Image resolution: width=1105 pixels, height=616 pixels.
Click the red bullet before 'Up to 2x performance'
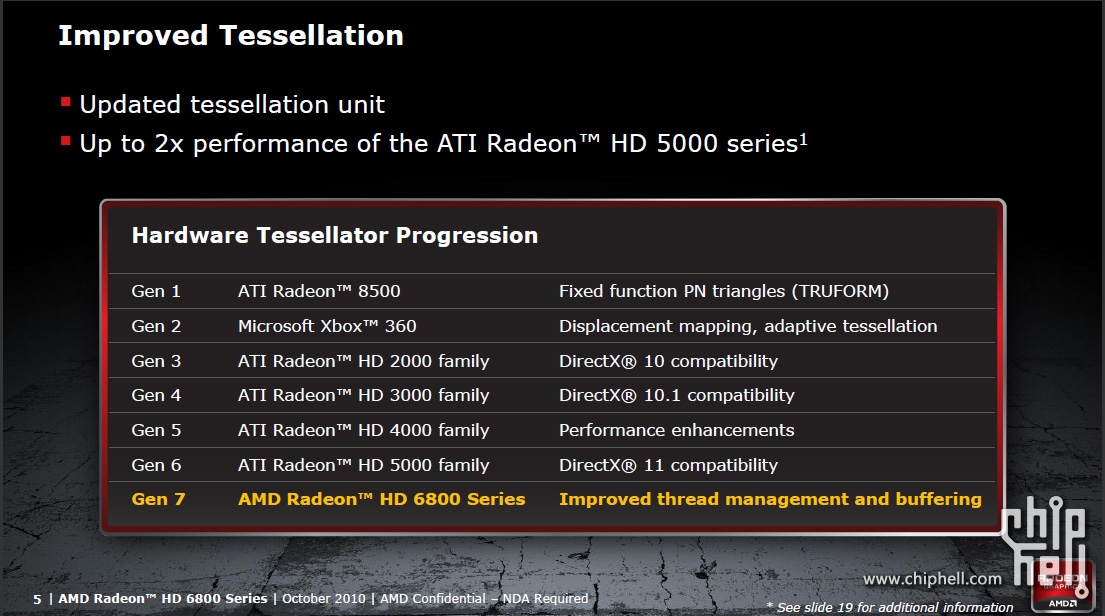(66, 141)
